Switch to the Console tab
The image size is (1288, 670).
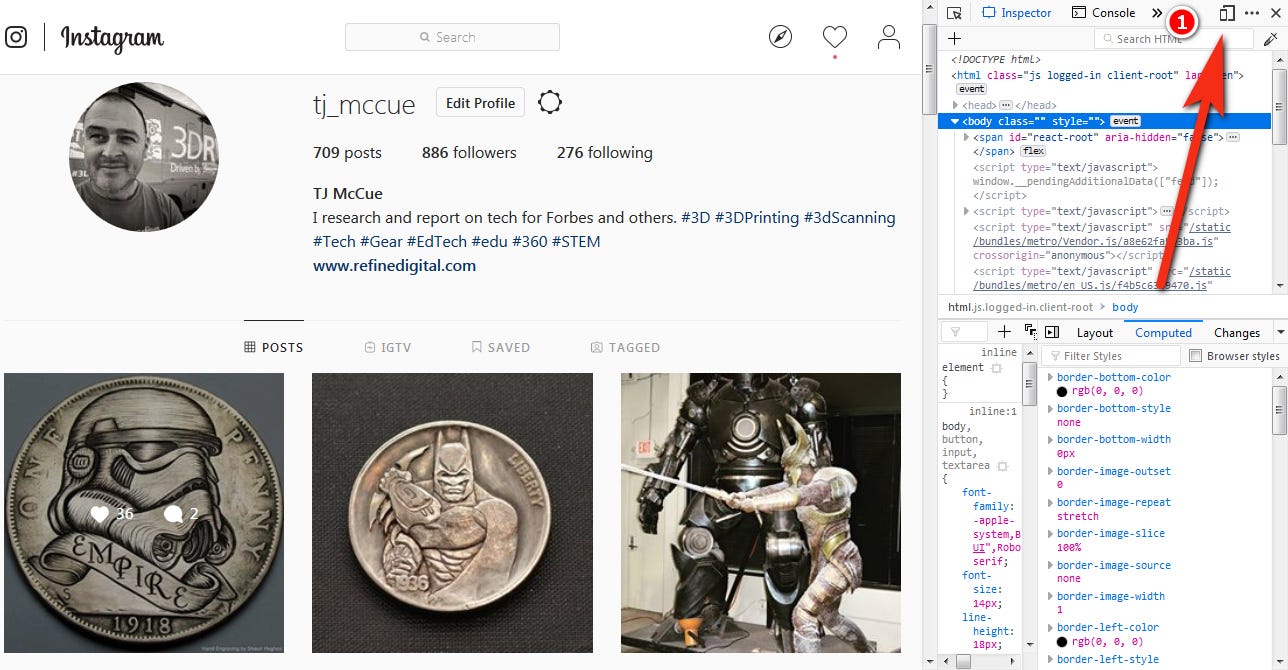(x=1104, y=13)
